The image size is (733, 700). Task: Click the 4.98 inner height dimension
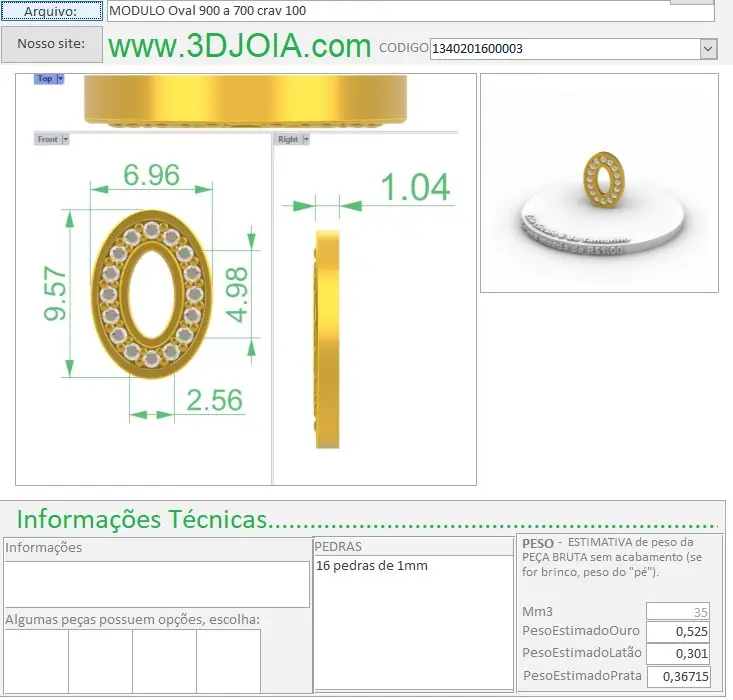[x=236, y=295]
